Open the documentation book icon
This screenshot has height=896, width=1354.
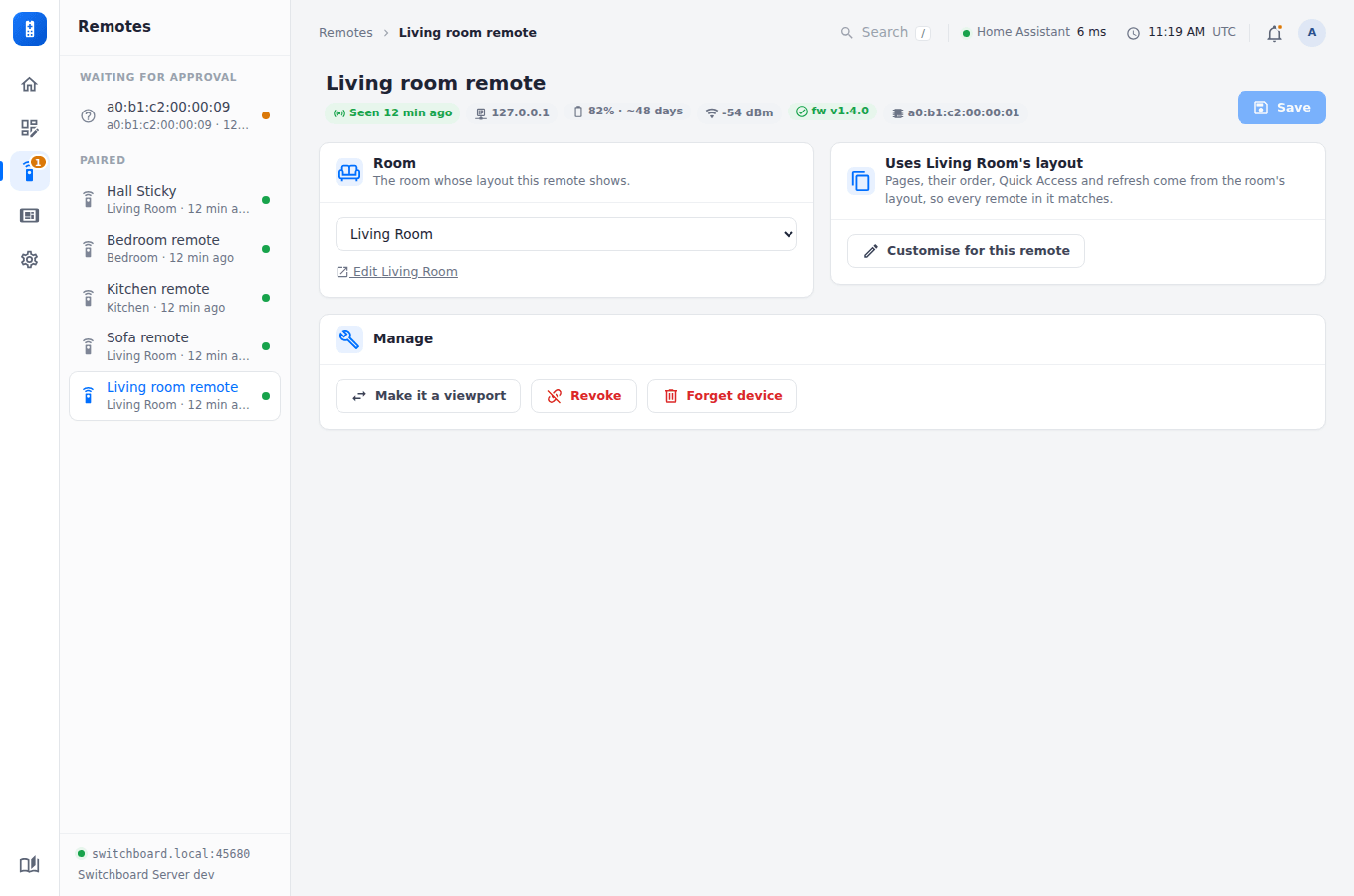30,864
